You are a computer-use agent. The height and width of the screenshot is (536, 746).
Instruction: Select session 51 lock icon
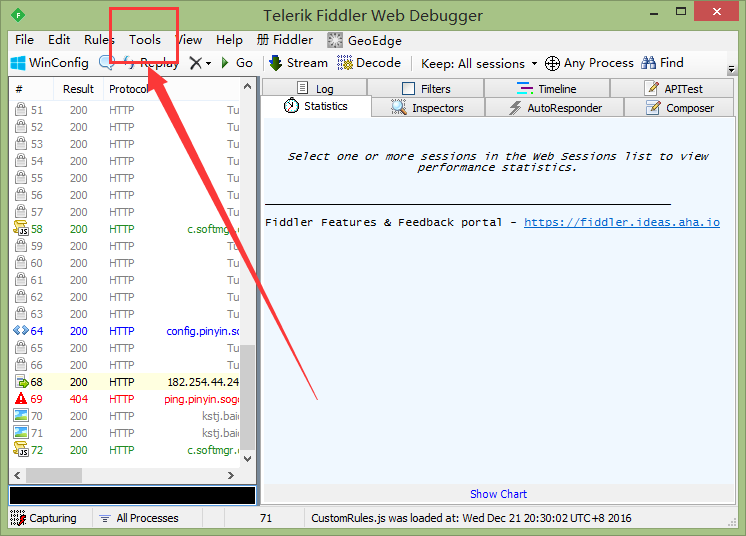[21, 109]
